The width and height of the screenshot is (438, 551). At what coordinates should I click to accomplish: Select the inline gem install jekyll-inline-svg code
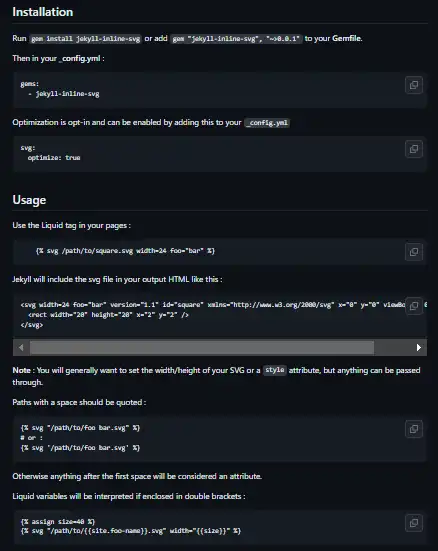[x=85, y=39]
